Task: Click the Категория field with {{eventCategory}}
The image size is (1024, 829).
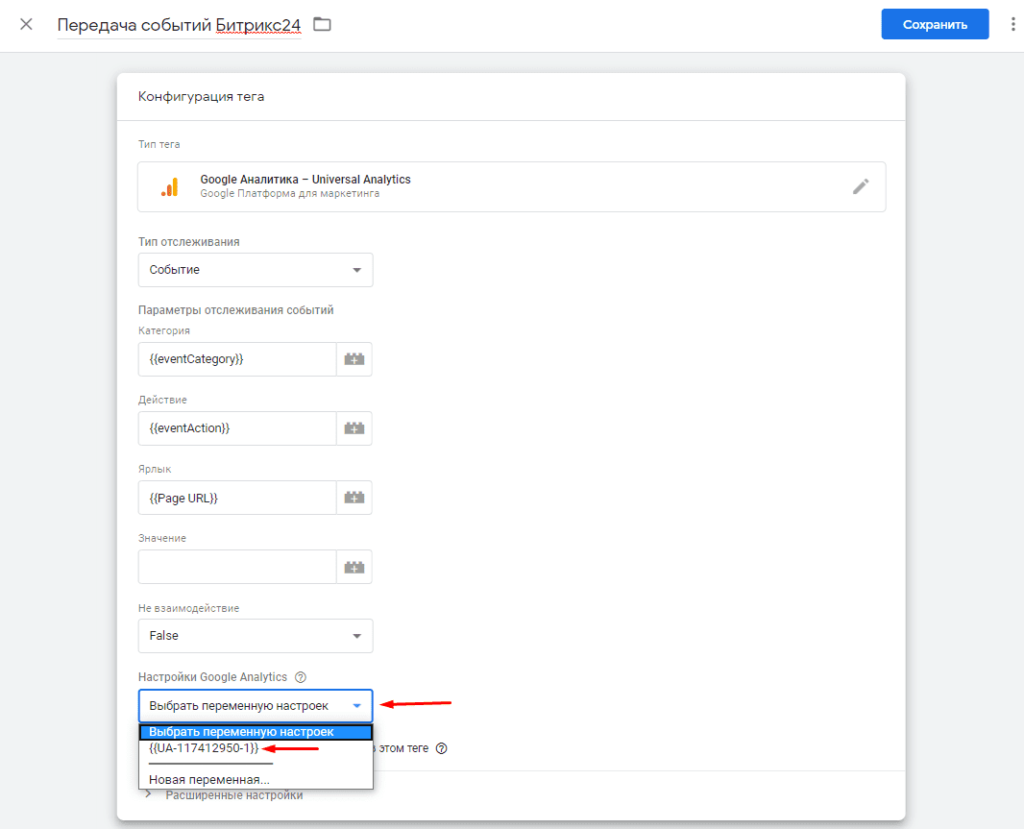Action: coord(237,359)
